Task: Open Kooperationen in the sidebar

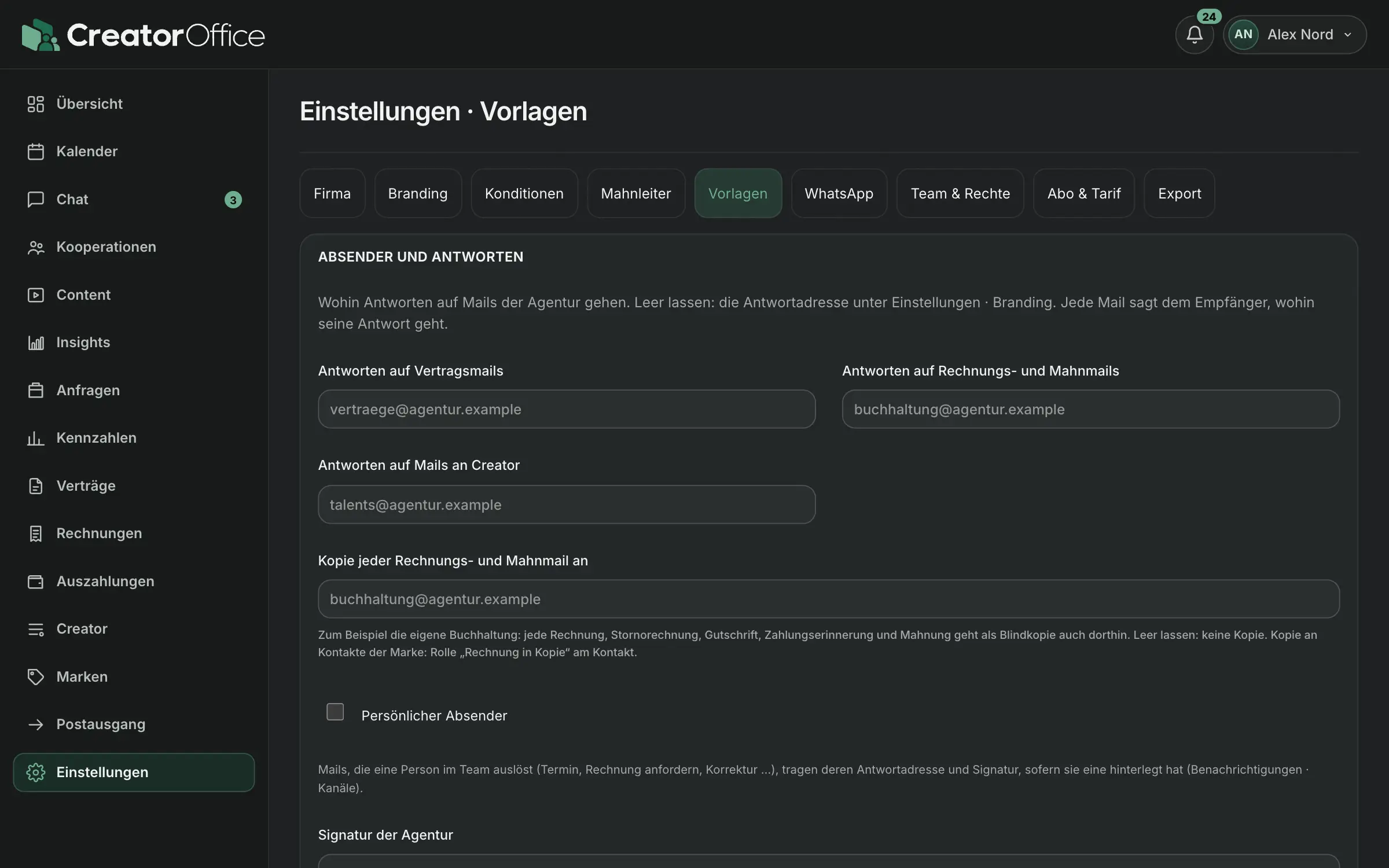Action: 134,247
